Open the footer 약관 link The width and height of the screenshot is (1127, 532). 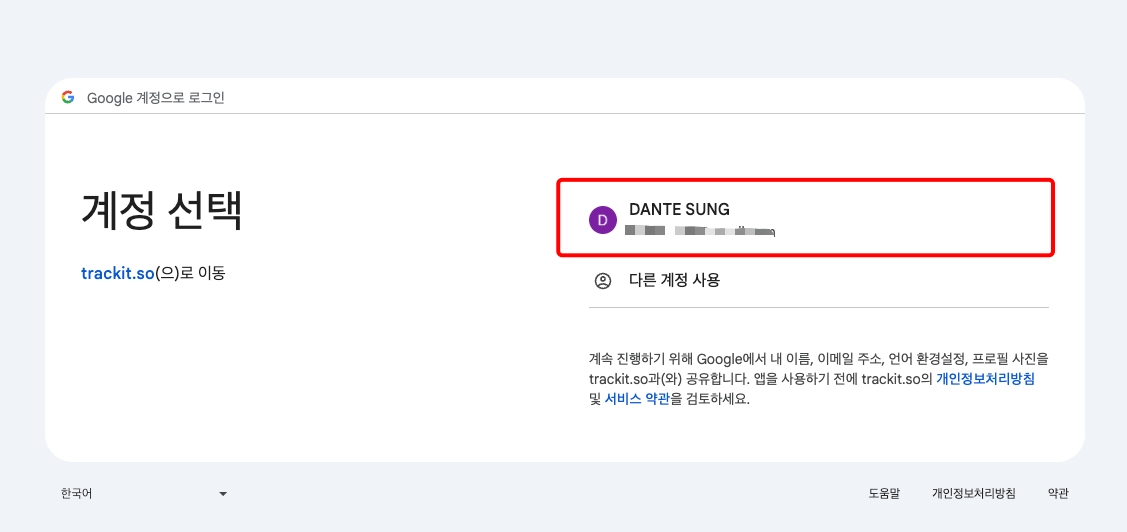click(1058, 493)
